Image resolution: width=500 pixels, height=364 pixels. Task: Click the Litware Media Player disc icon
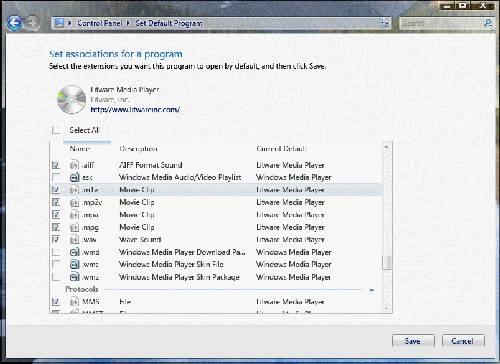(72, 99)
